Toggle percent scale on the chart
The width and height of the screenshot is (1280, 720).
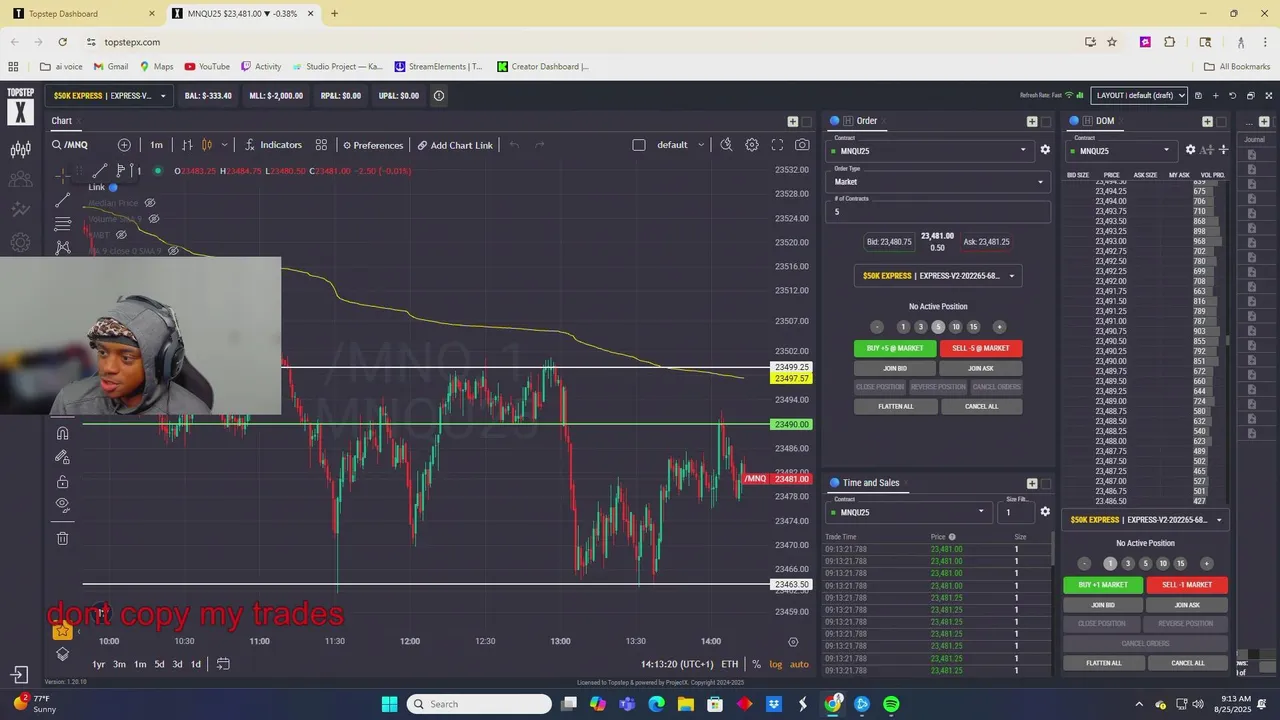click(756, 664)
